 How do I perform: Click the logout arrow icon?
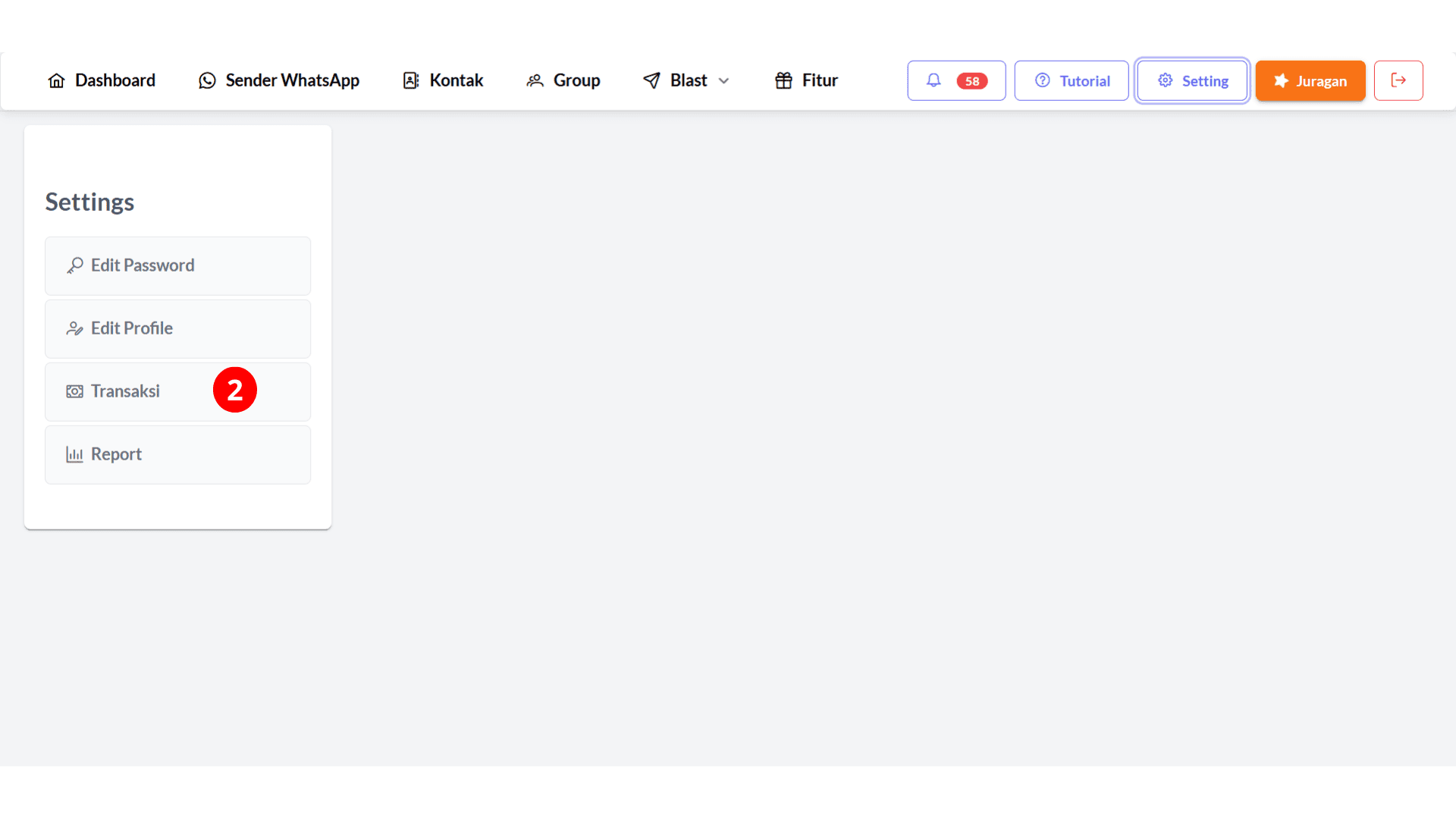[x=1398, y=80]
